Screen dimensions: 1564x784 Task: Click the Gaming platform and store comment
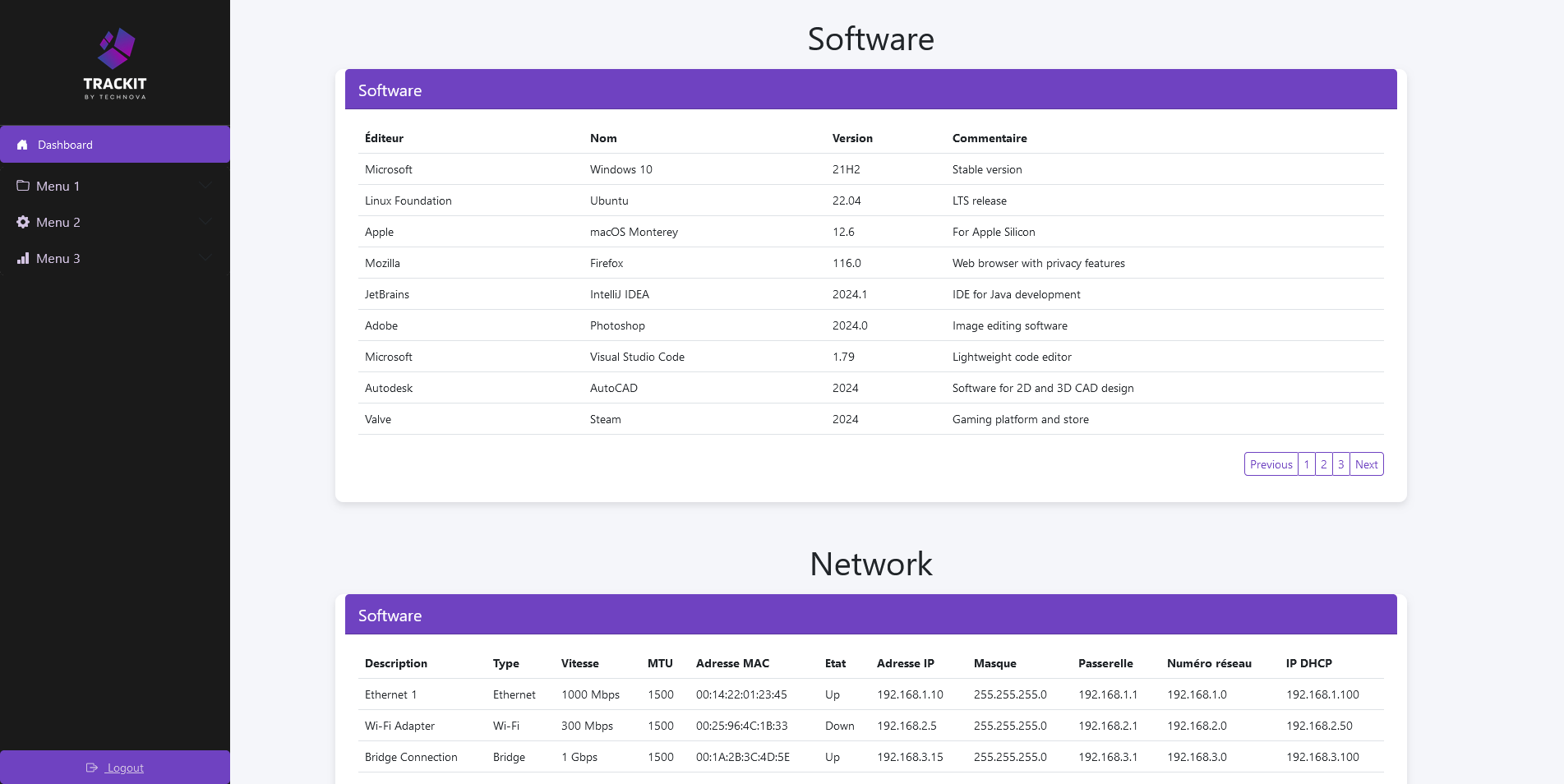[x=1021, y=419]
